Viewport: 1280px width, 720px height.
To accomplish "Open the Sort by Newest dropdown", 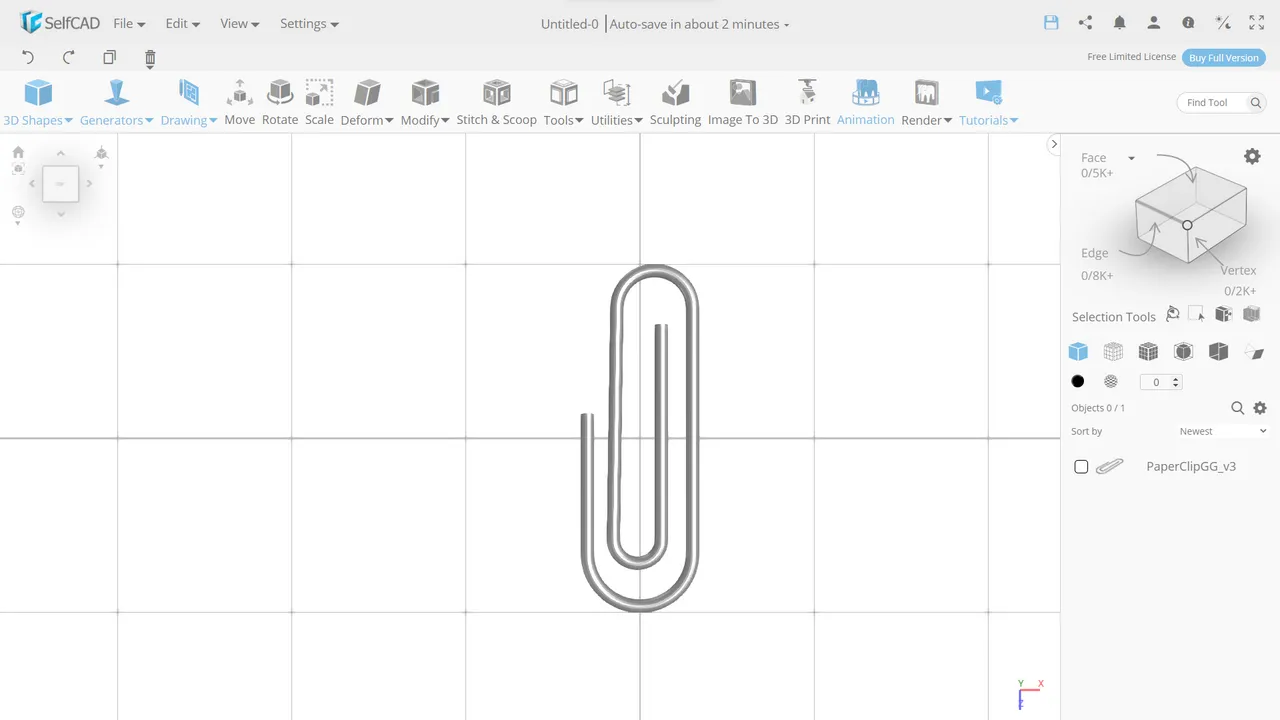I will tap(1223, 431).
